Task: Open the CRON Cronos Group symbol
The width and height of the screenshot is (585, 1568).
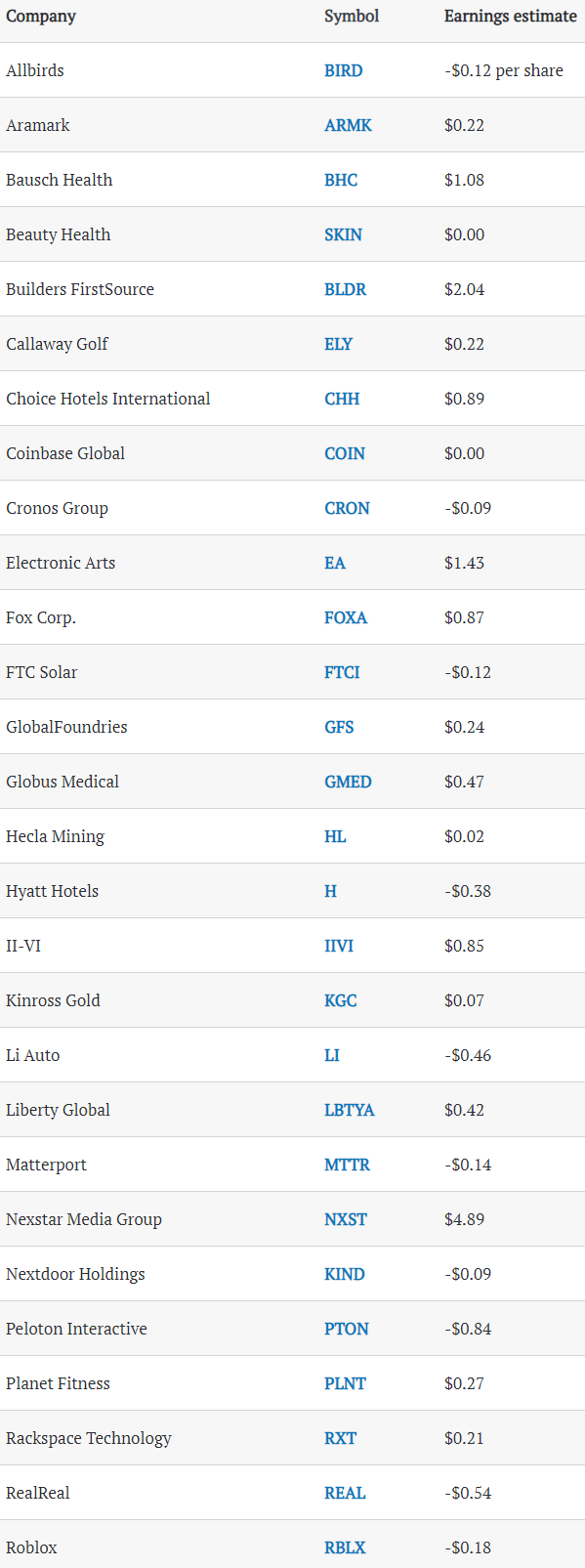Action: (x=347, y=508)
